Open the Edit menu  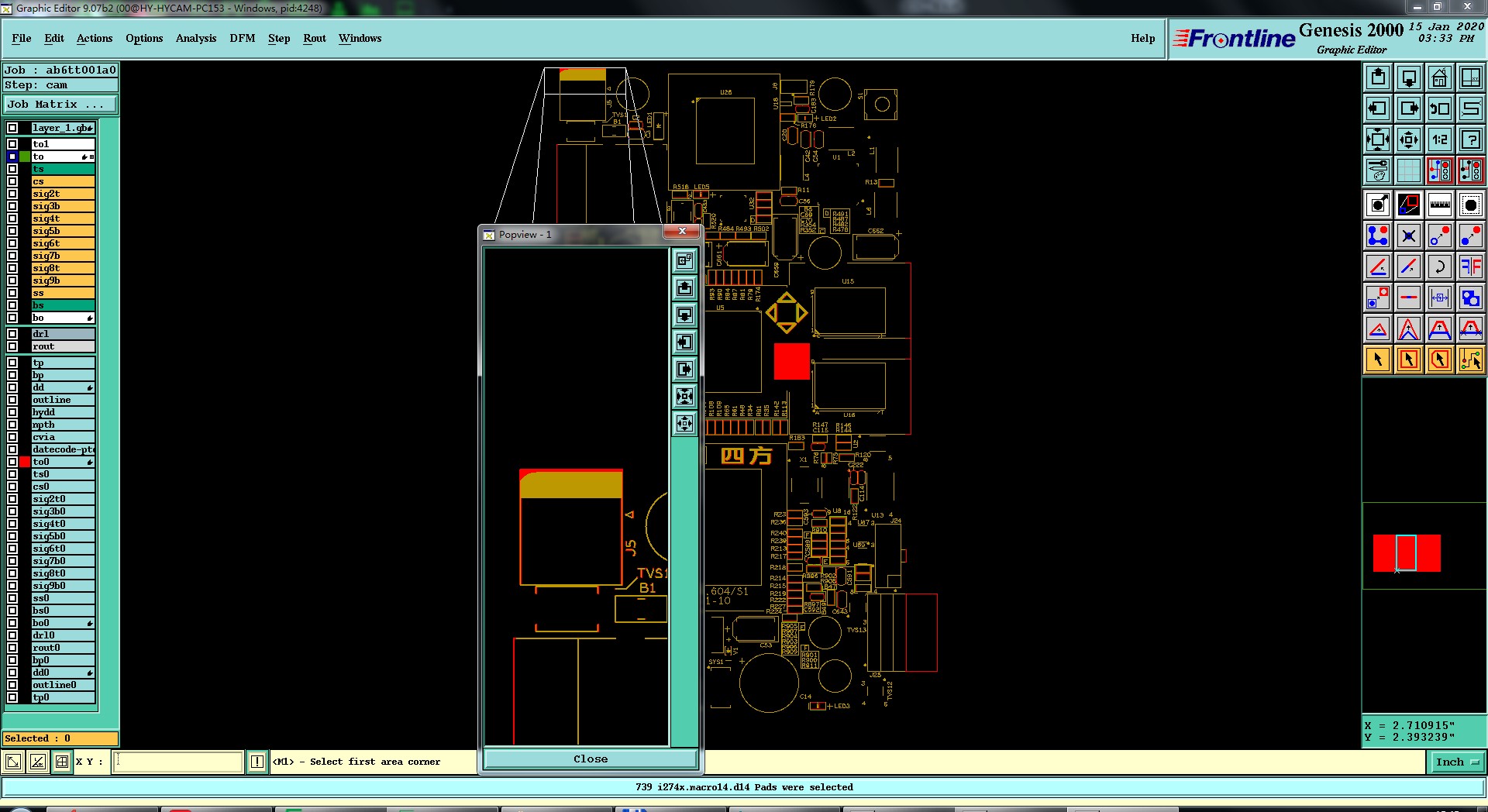pyautogui.click(x=54, y=38)
